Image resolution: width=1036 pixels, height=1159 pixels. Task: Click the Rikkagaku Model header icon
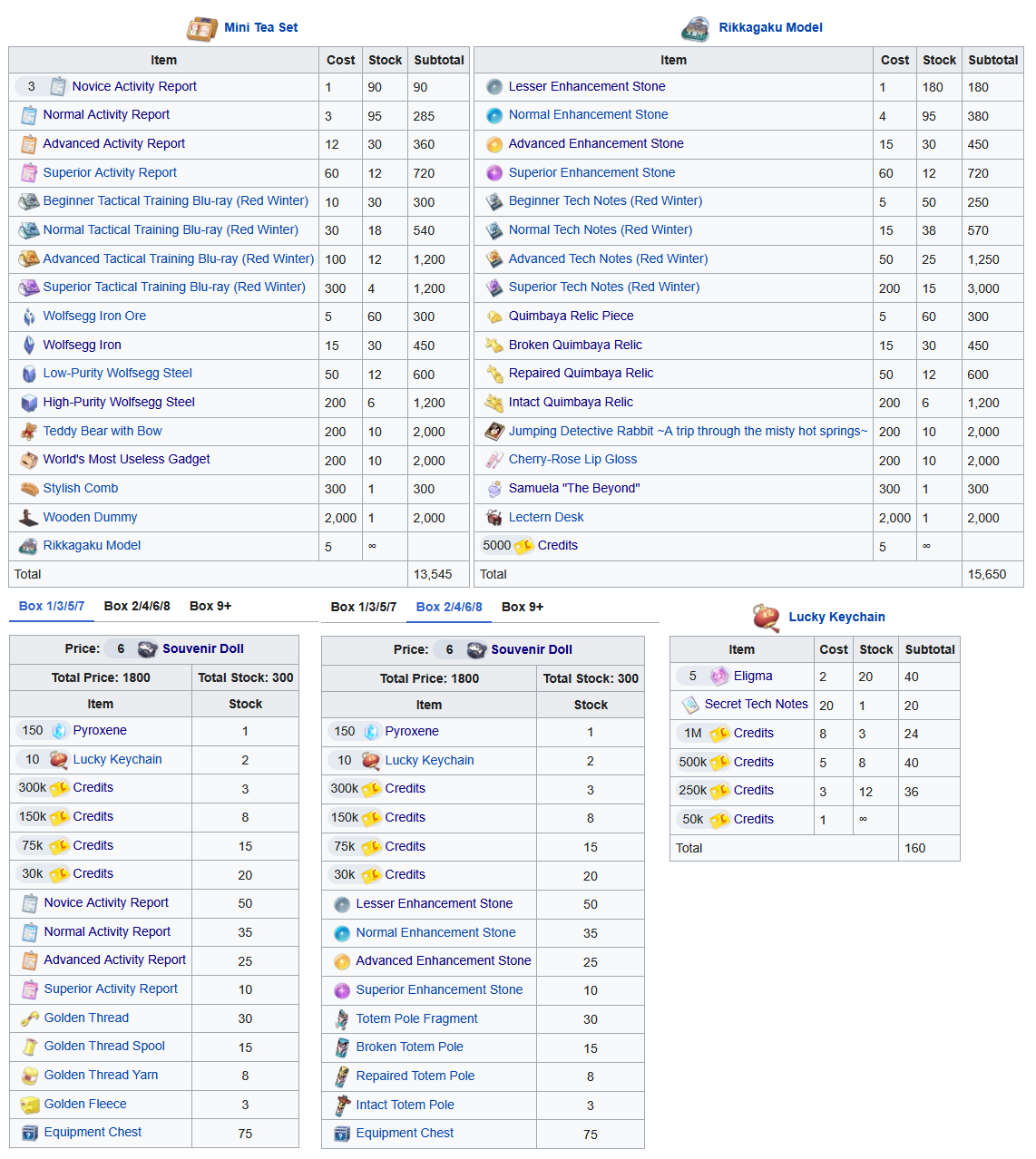pos(696,28)
